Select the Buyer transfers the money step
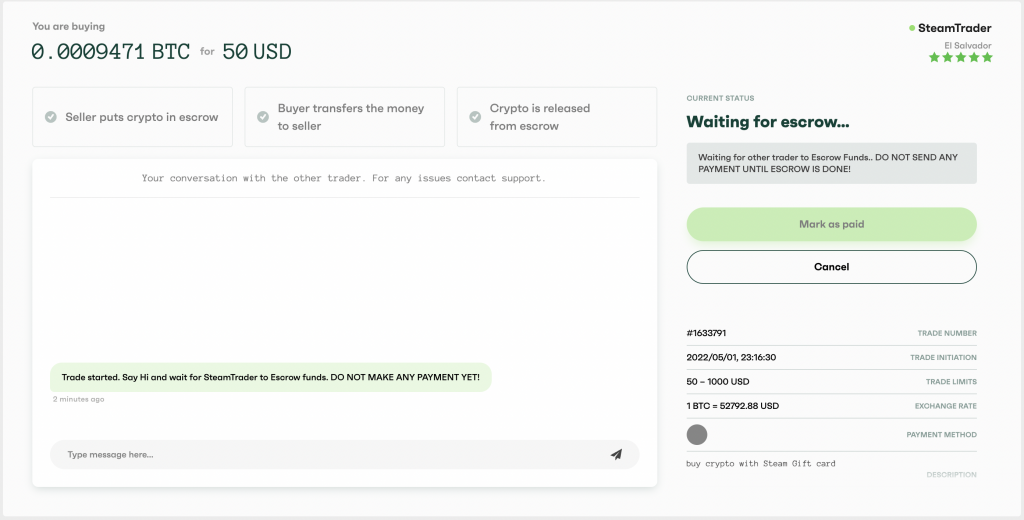The image size is (1024, 520). click(x=345, y=117)
